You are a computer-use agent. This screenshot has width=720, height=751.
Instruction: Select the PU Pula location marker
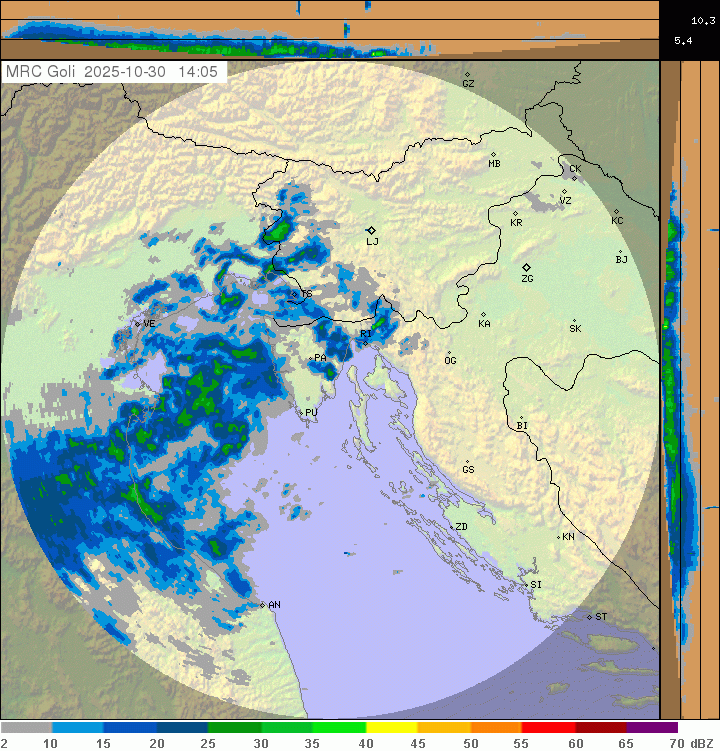tap(300, 411)
